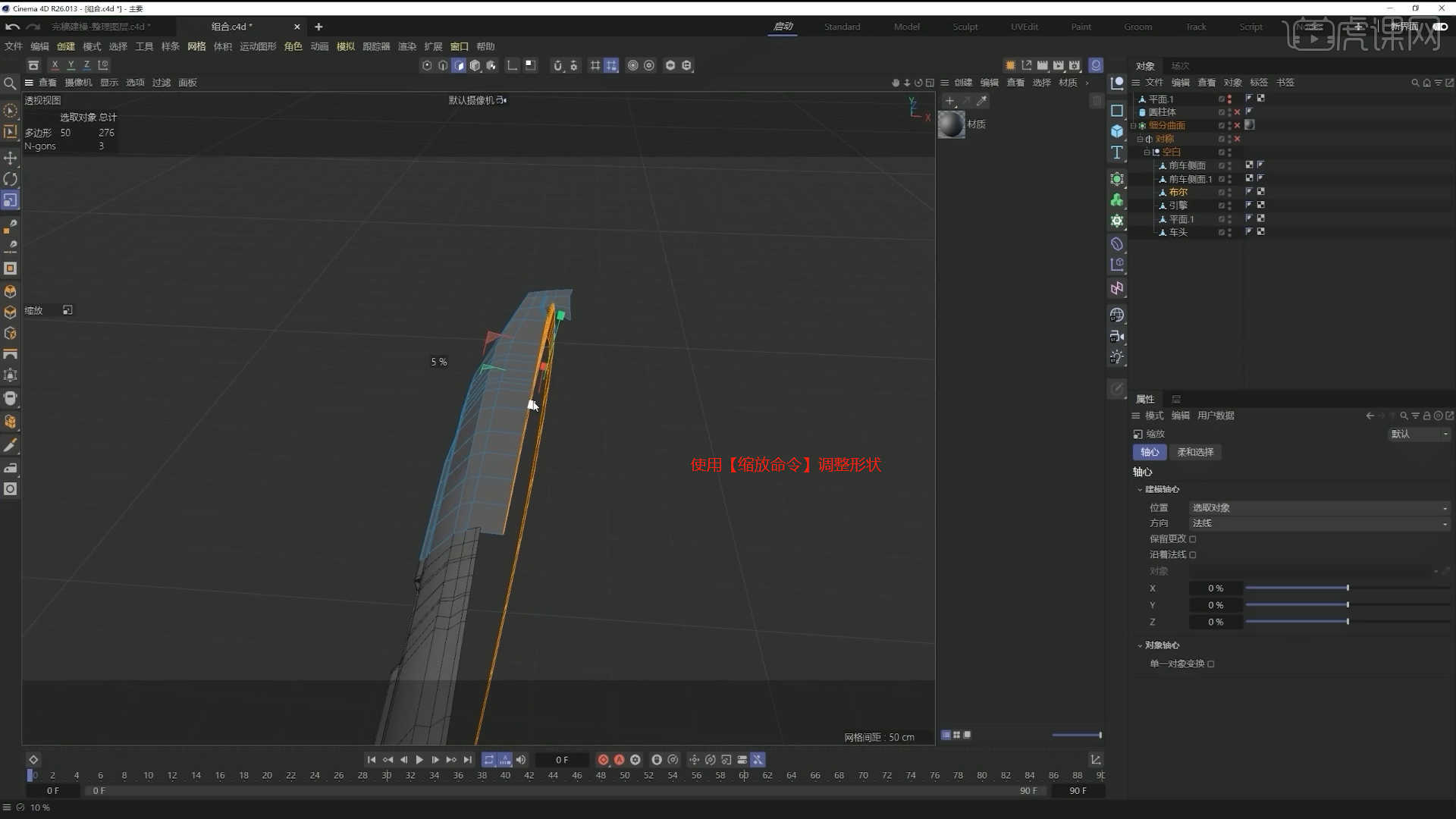Collapse the 对象轴心 section
The height and width of the screenshot is (819, 1456).
coord(1140,646)
